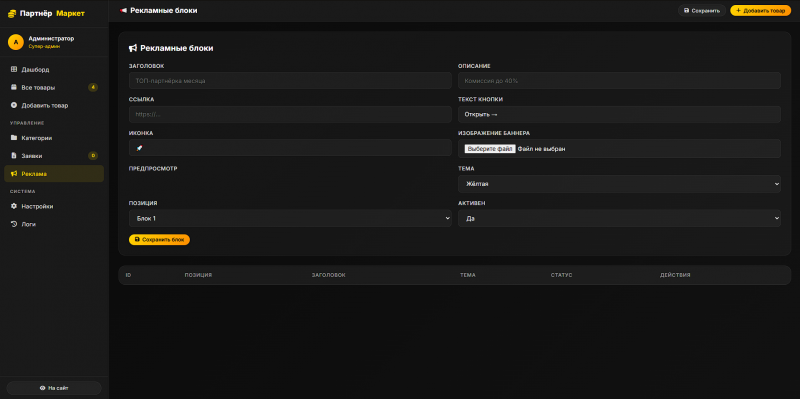Click the Выберите файл banner upload button
Image resolution: width=800 pixels, height=399 pixels.
(490, 149)
